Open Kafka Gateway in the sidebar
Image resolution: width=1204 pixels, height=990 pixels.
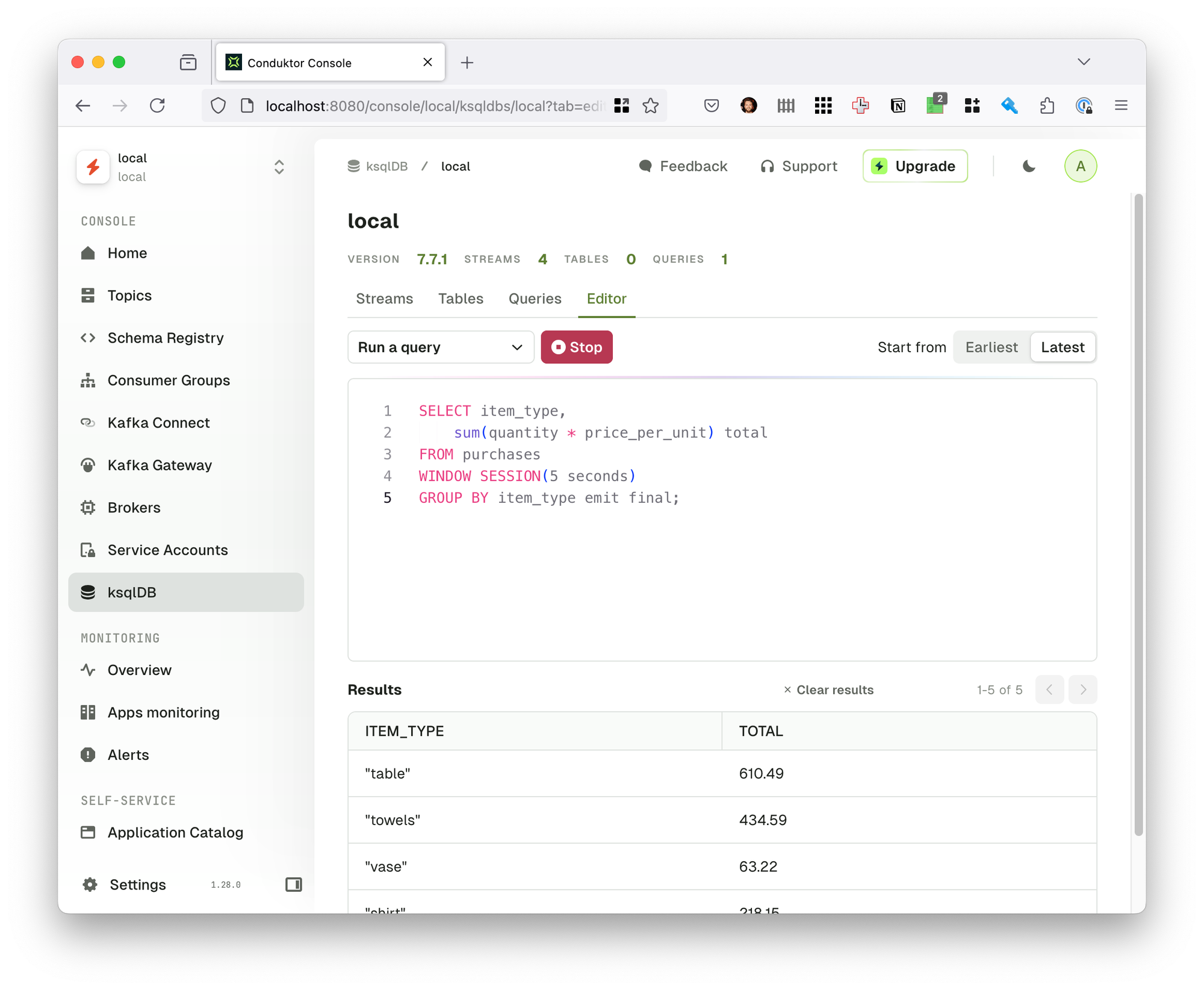(x=159, y=465)
